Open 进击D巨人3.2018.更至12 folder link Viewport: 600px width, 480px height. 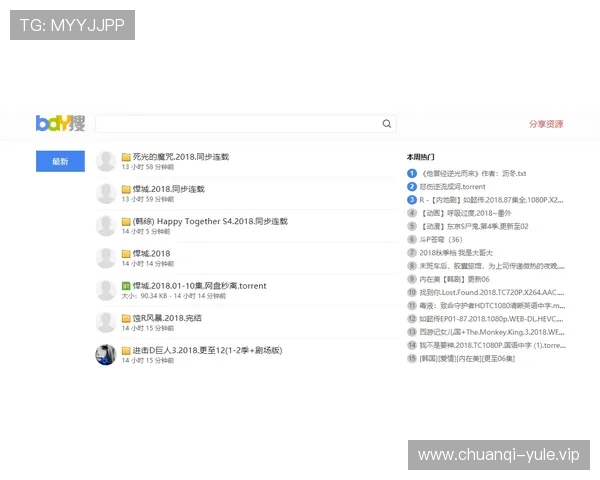click(207, 350)
